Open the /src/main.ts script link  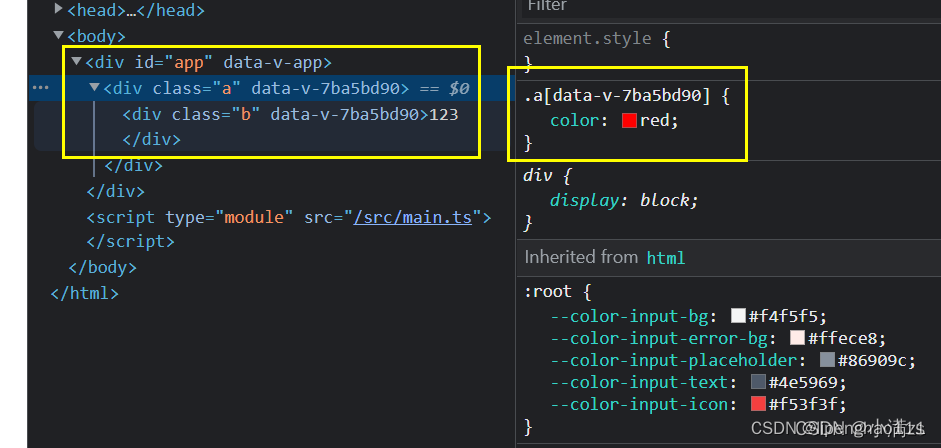[x=413, y=217]
